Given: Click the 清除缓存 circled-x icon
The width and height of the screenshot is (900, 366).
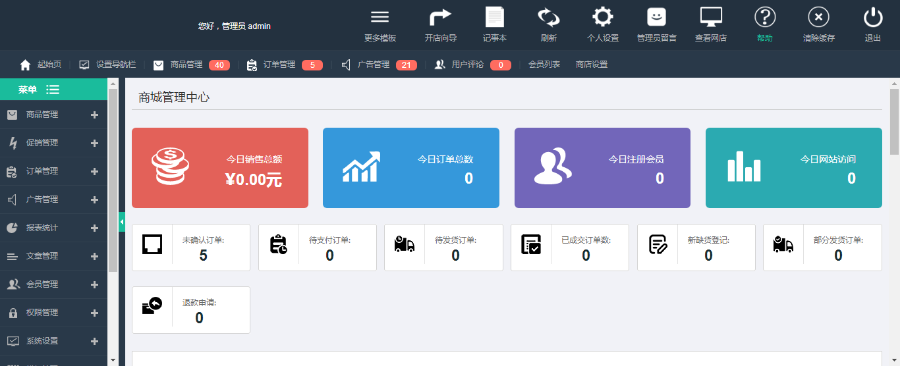Looking at the screenshot, I should click(x=818, y=17).
